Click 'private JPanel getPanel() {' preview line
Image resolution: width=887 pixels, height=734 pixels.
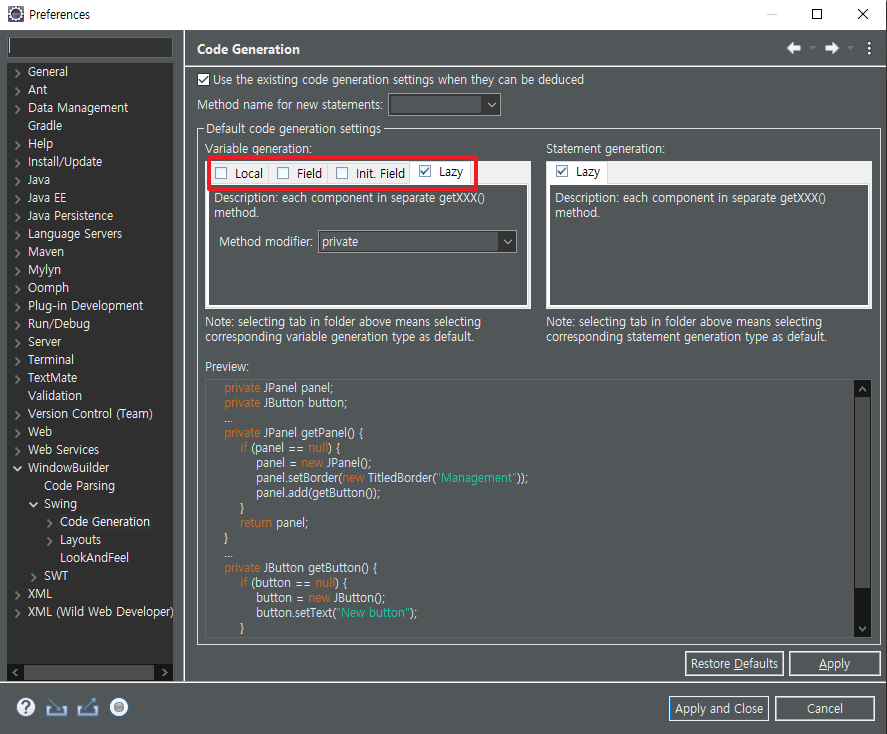(x=294, y=433)
